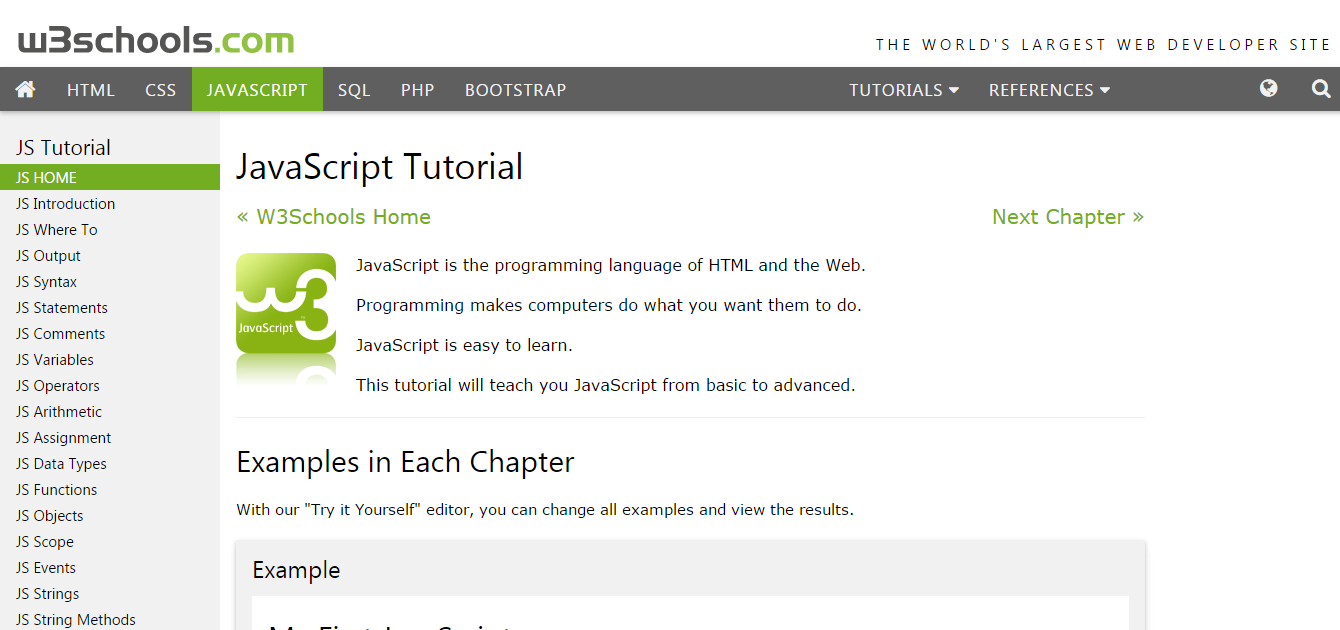Click the home icon in the navigation bar
This screenshot has height=630, width=1340.
24,89
